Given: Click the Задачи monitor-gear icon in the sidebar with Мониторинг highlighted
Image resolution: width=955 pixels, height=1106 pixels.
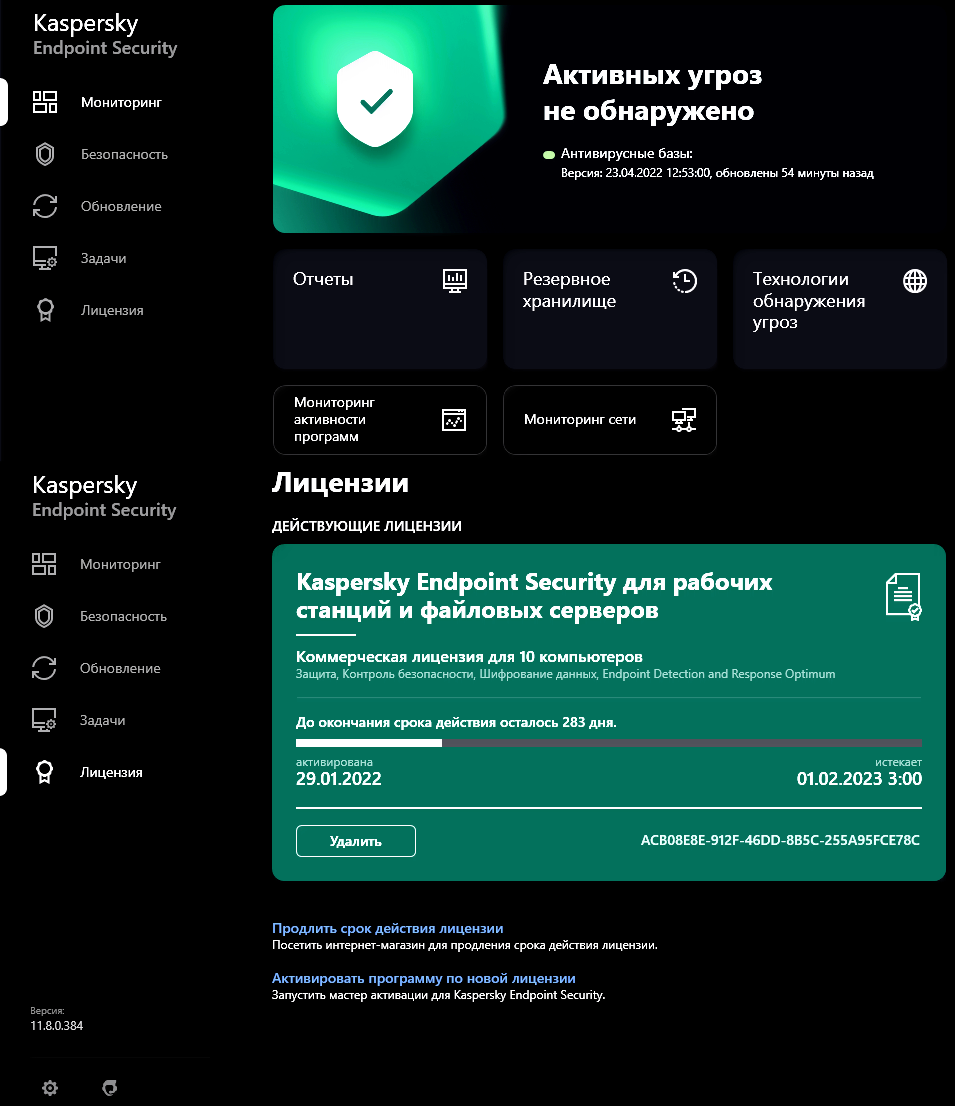Looking at the screenshot, I should pyautogui.click(x=45, y=258).
